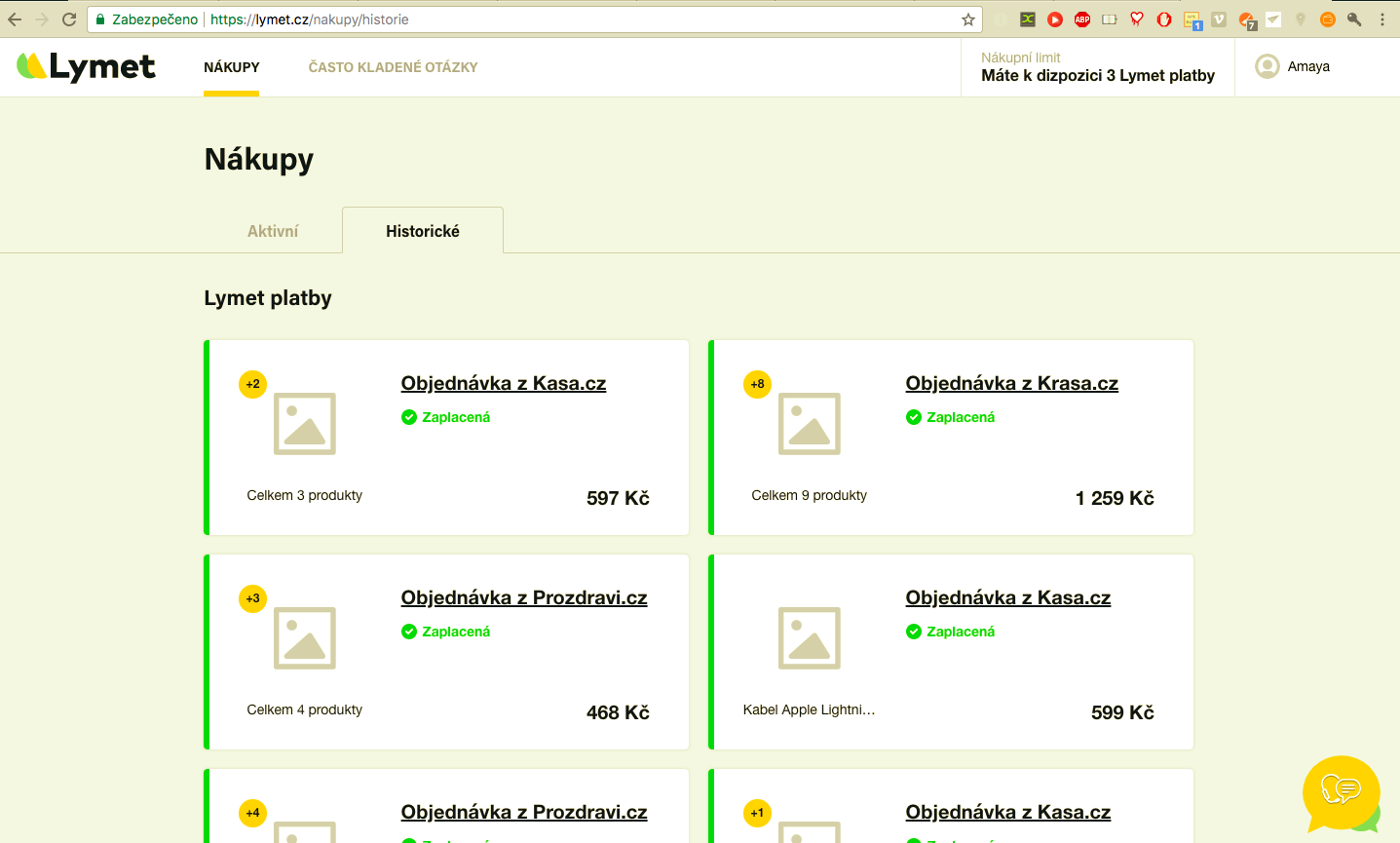Open Objednávka z Kasa.cz for 597 Kč
The image size is (1400, 843).
pos(504,383)
